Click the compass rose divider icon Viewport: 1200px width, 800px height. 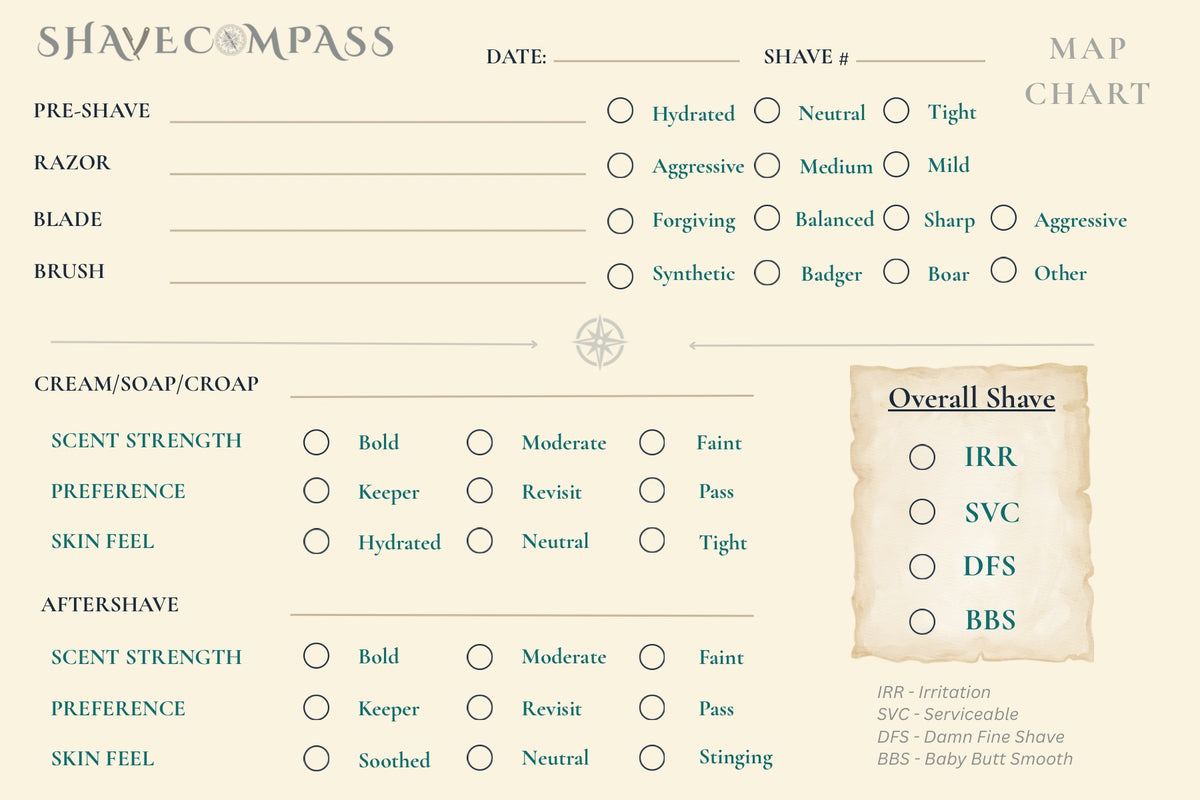pyautogui.click(x=600, y=342)
